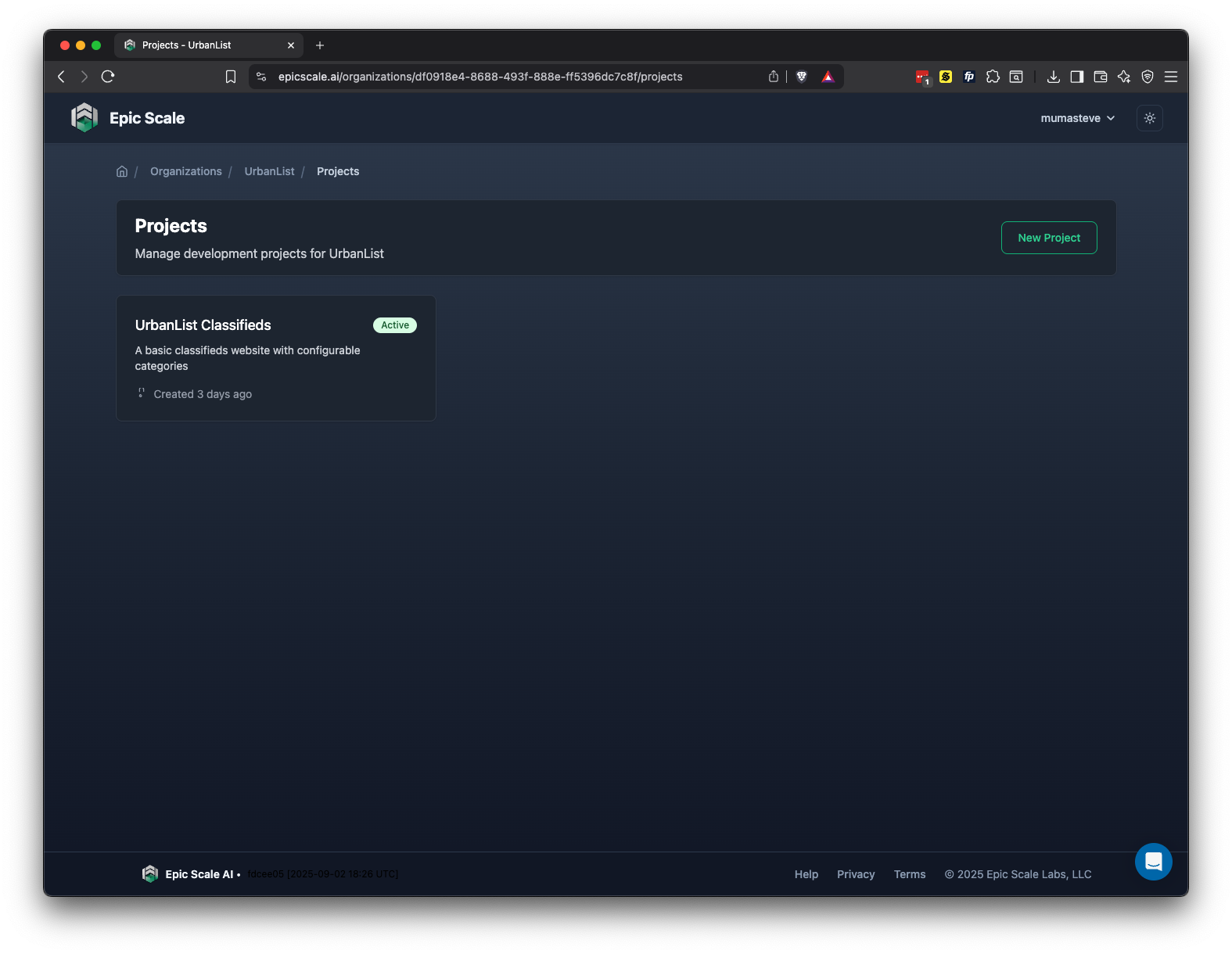Open the extensions puzzle piece menu

point(993,77)
